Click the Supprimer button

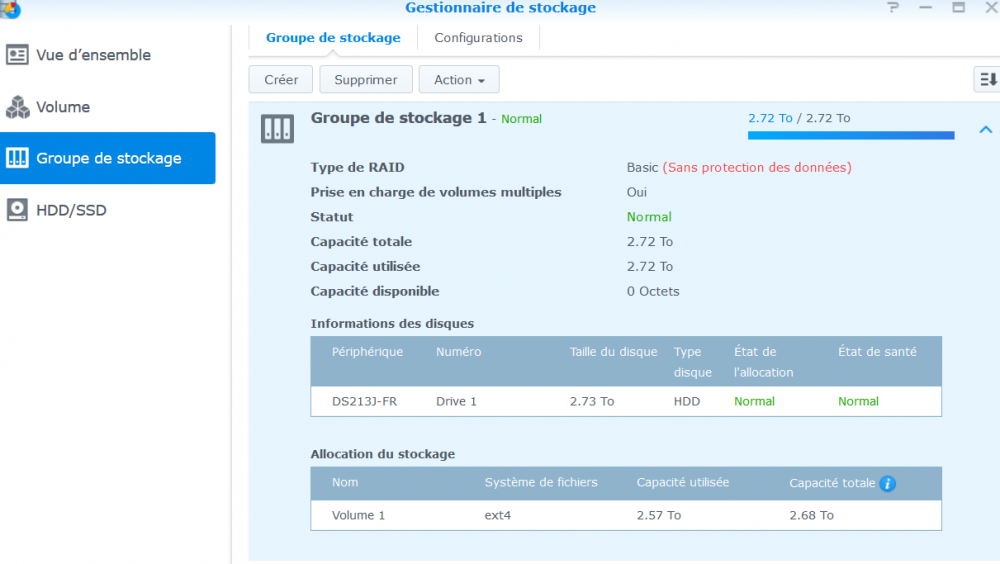(365, 80)
